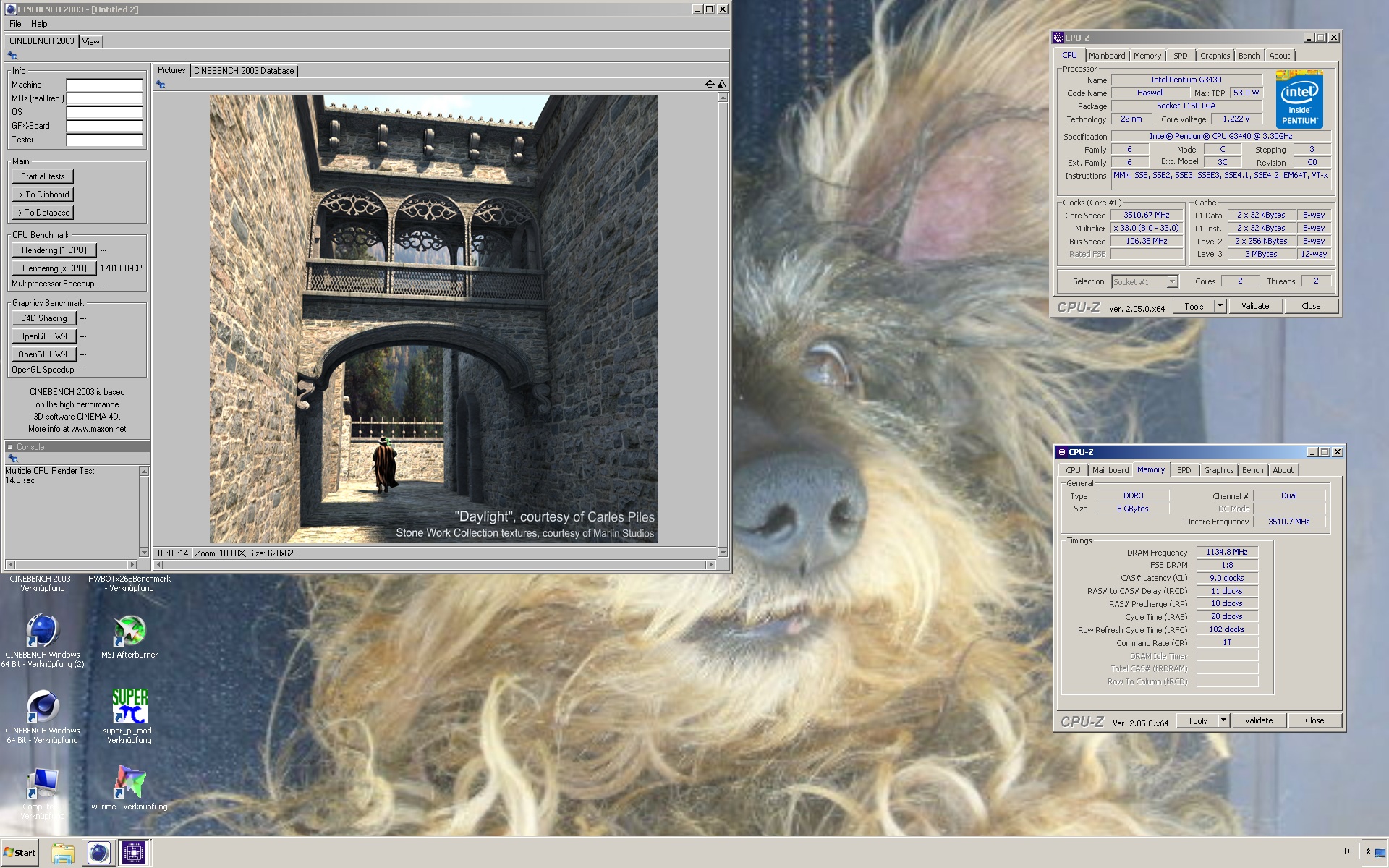Click Validate in lower CPU-Z window
The image size is (1389, 868).
1259,720
